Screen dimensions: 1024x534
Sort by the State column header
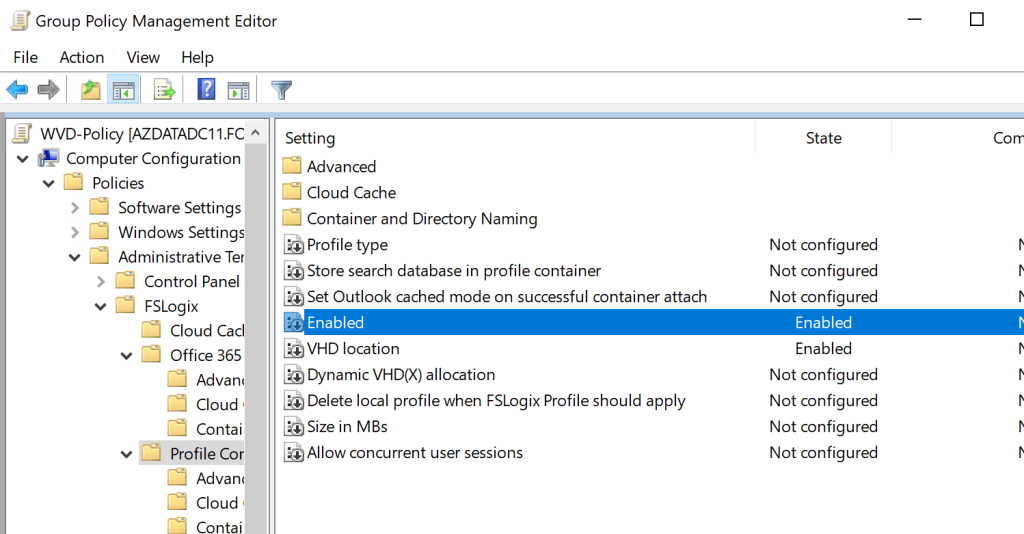tap(823, 138)
